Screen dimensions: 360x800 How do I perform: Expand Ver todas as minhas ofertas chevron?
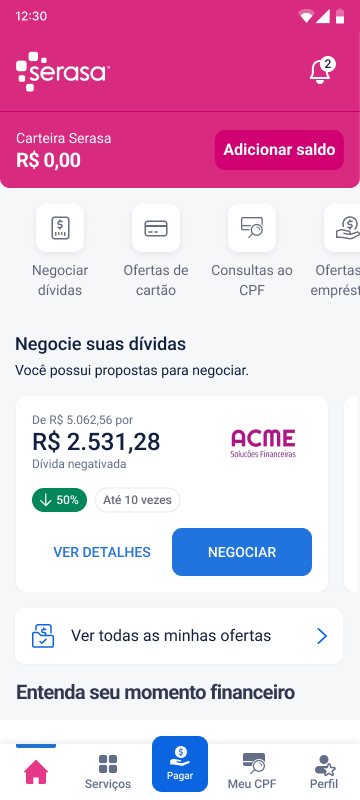[x=322, y=636]
